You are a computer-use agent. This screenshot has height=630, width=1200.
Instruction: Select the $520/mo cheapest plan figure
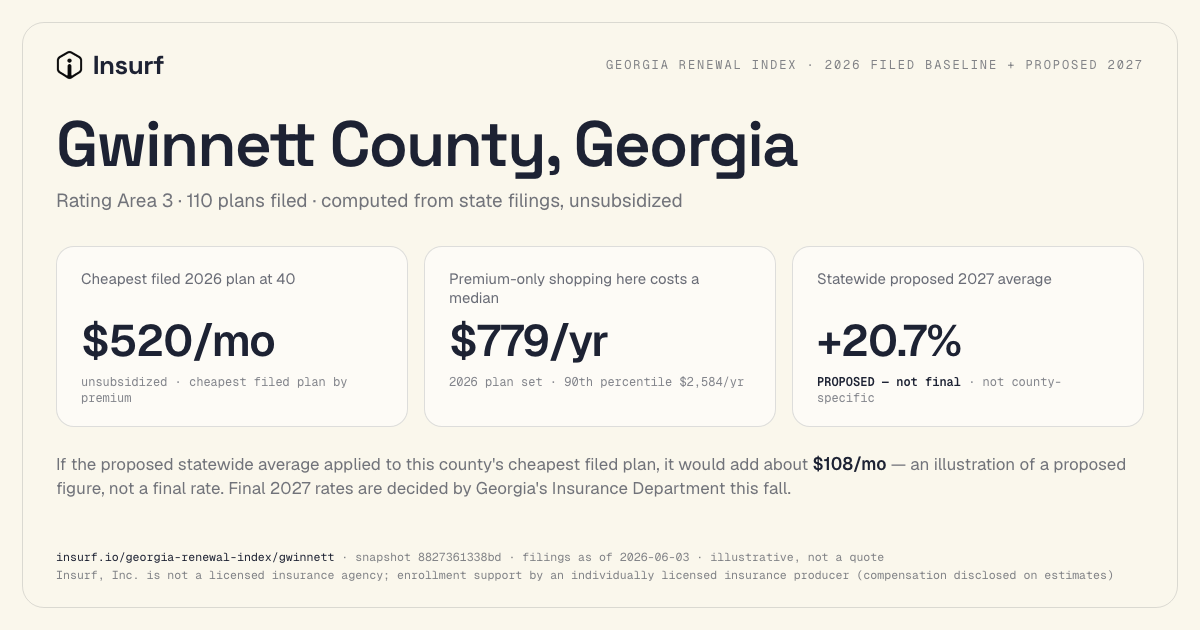click(178, 340)
